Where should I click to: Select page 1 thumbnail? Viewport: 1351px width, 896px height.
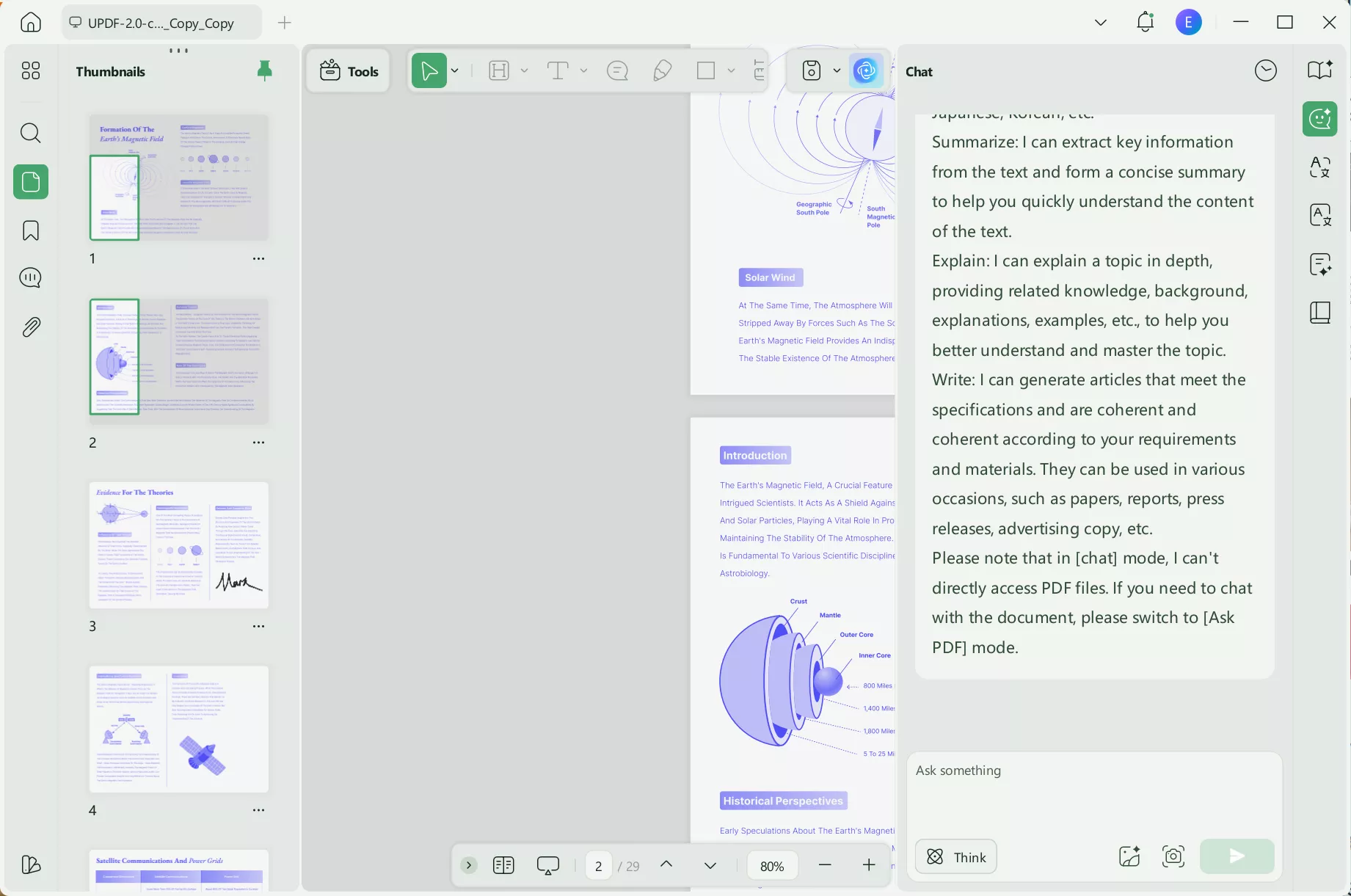click(179, 177)
